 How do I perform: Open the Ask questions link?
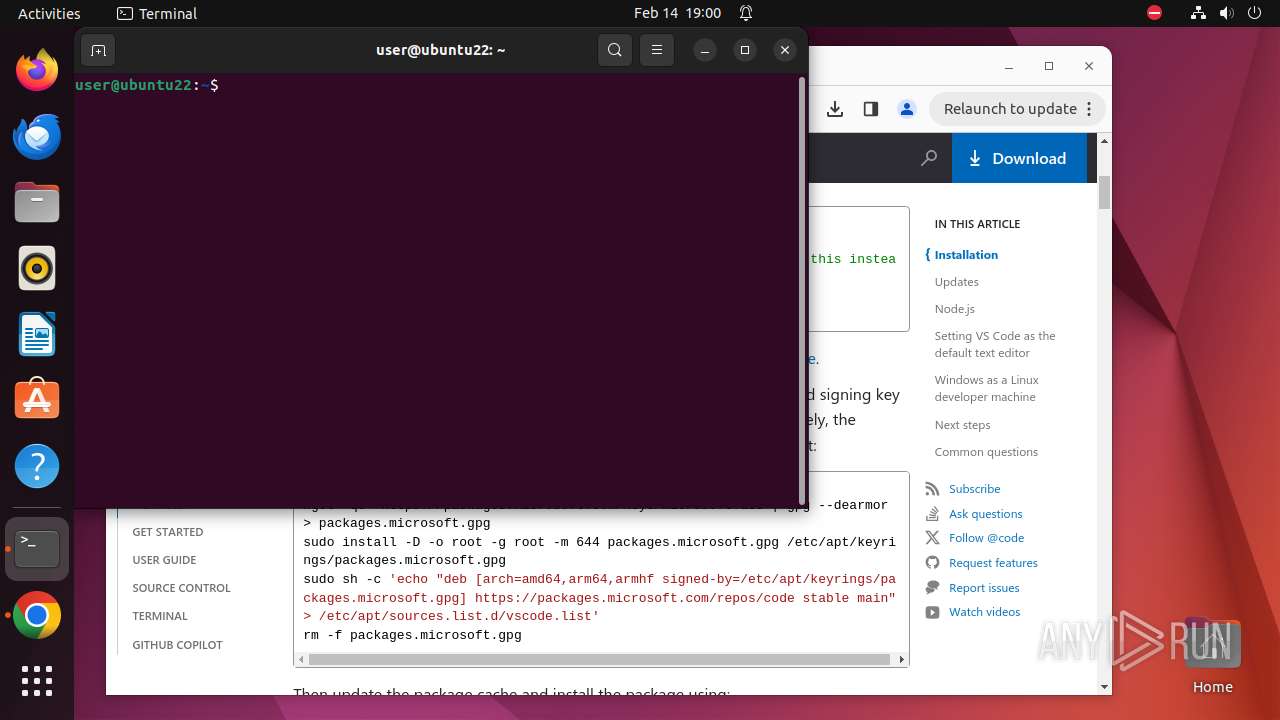coord(985,514)
